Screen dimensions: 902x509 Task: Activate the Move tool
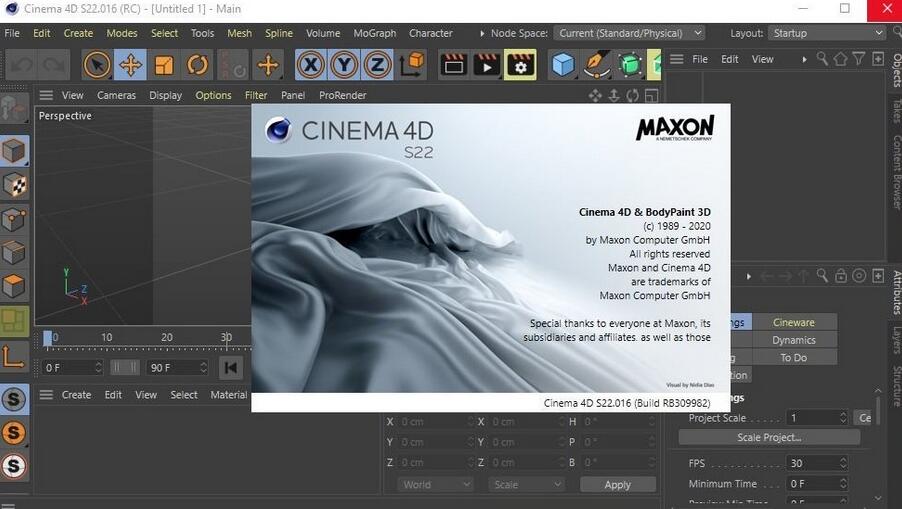(130, 64)
